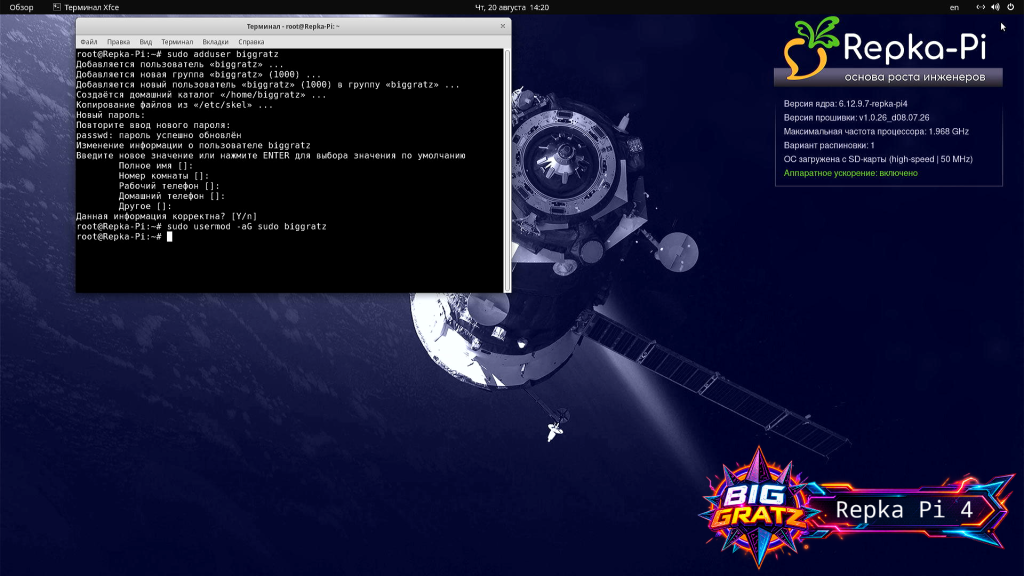
Task: Open the Вид menu
Action: click(146, 42)
